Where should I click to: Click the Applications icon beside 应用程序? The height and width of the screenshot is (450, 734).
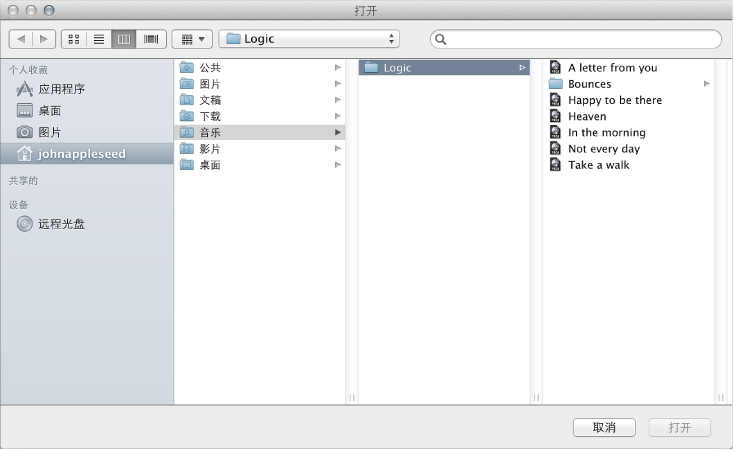click(25, 89)
